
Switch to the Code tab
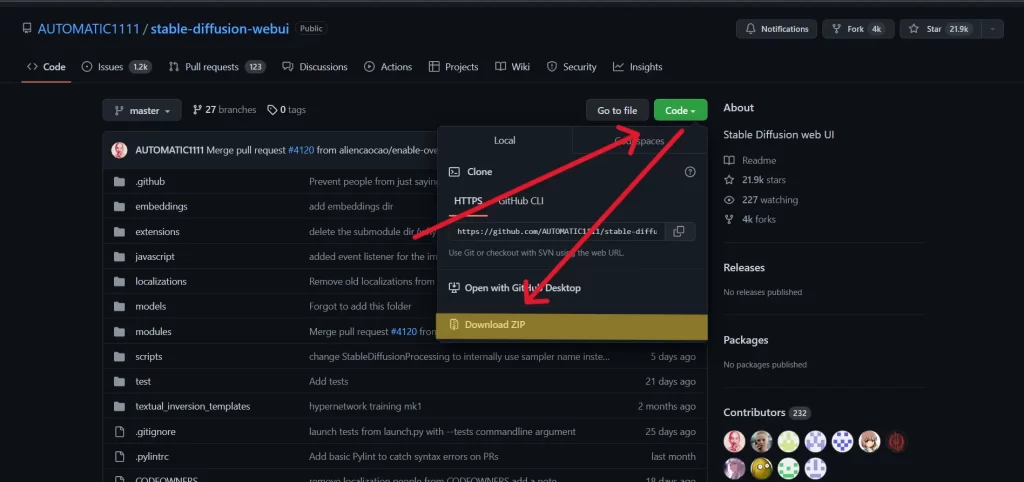[x=46, y=67]
